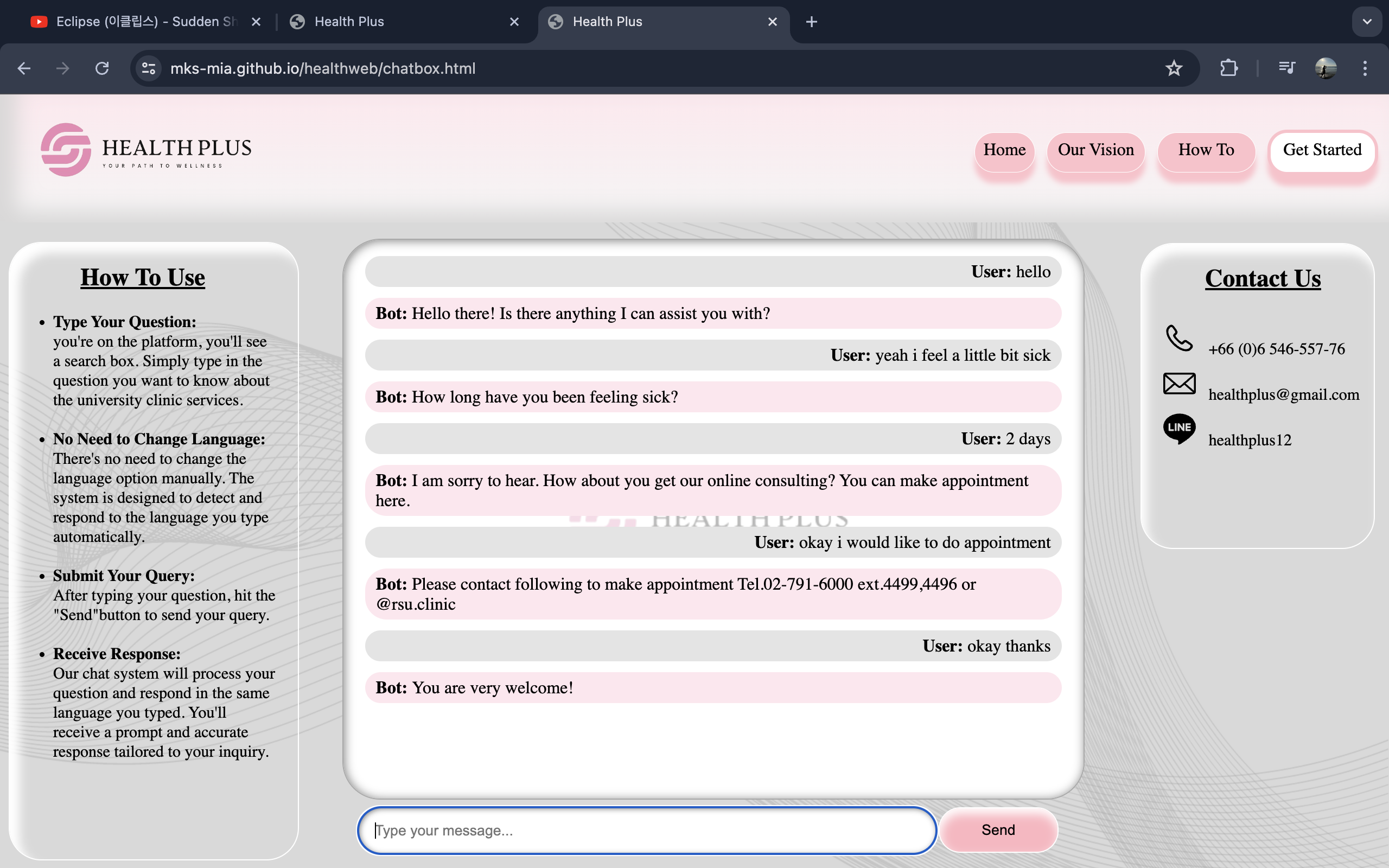Click the 'Type Your Question:' instruction heading

(125, 322)
